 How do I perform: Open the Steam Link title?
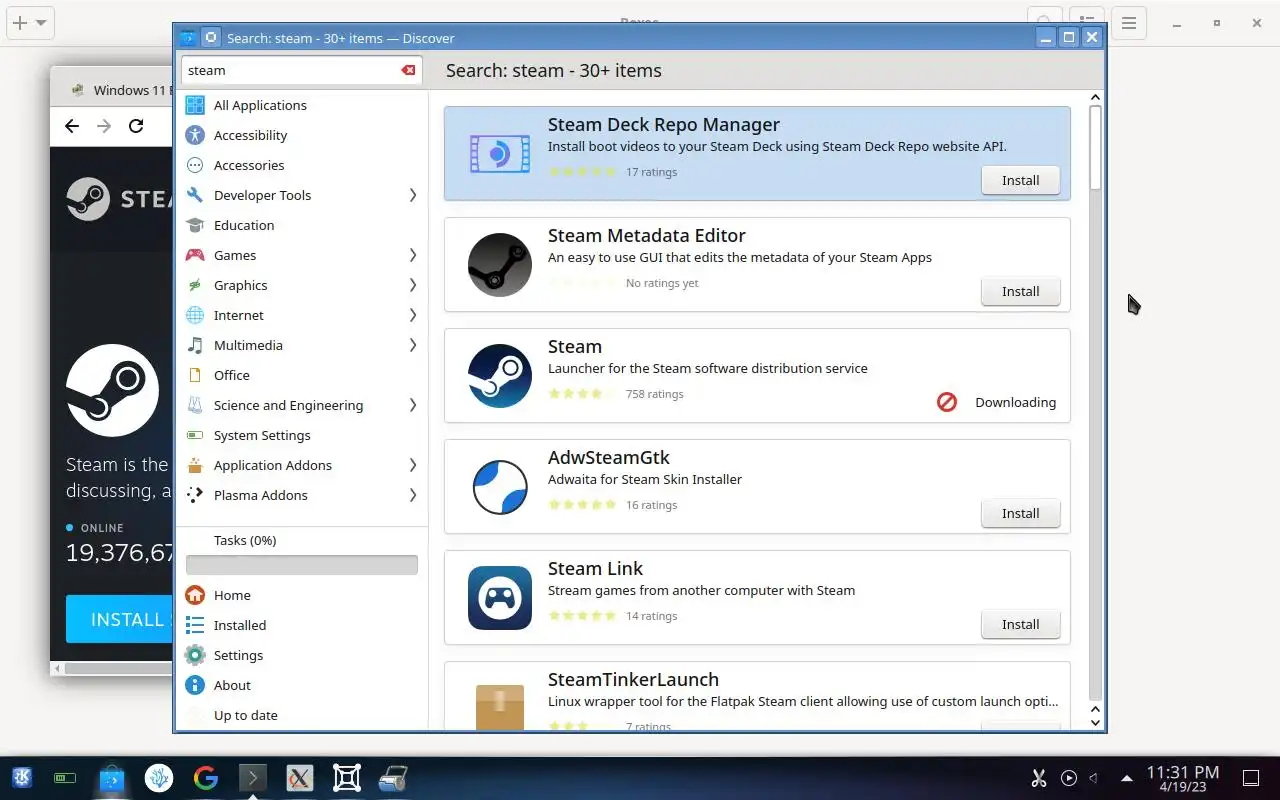point(595,568)
